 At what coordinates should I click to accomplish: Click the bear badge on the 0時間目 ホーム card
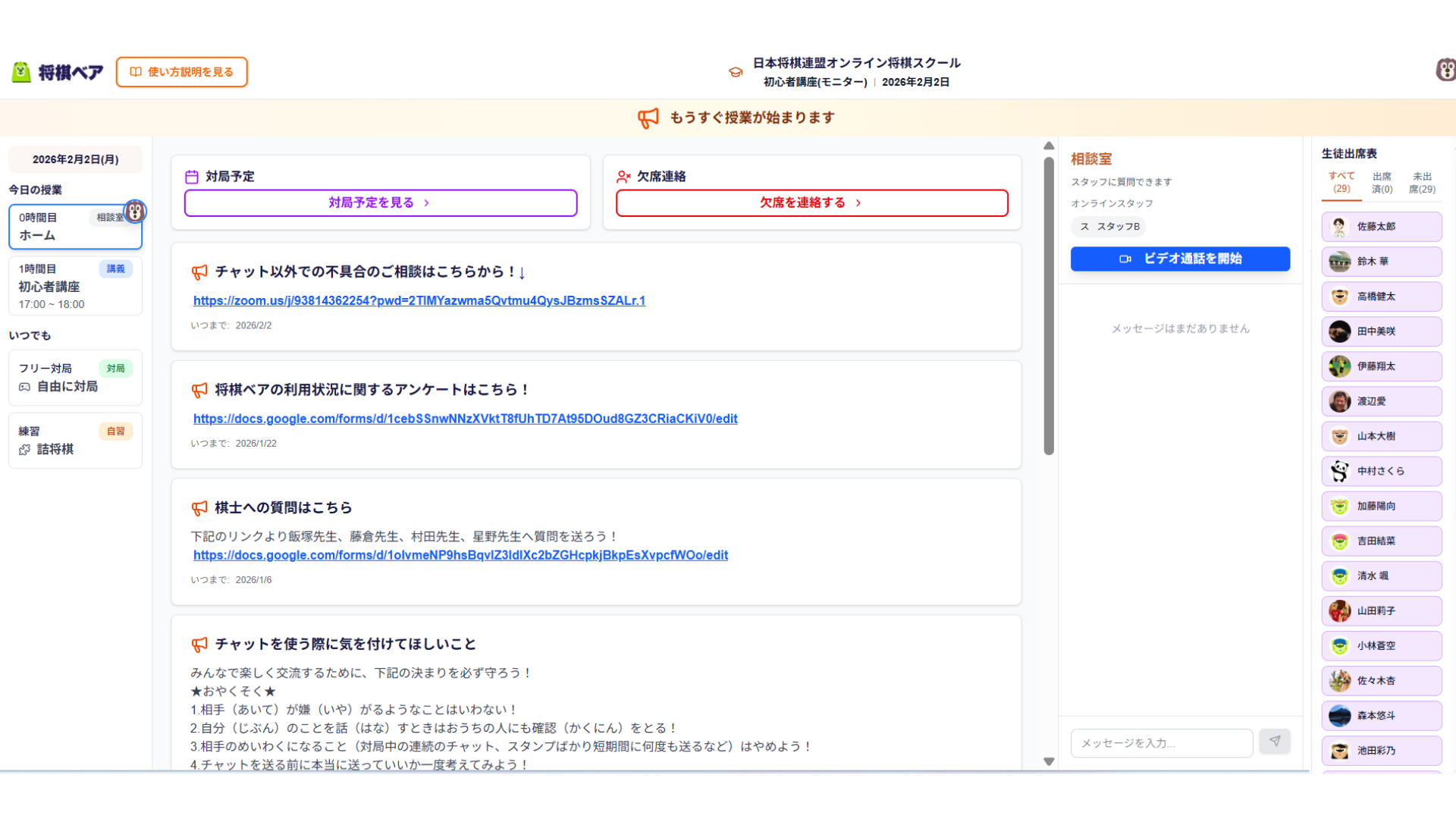(x=135, y=213)
